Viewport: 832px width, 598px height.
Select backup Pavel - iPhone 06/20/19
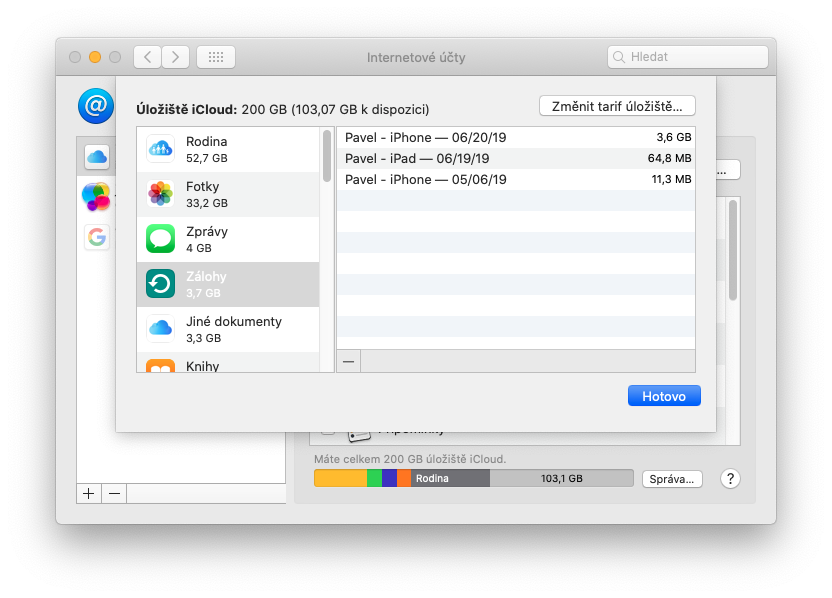coord(516,137)
